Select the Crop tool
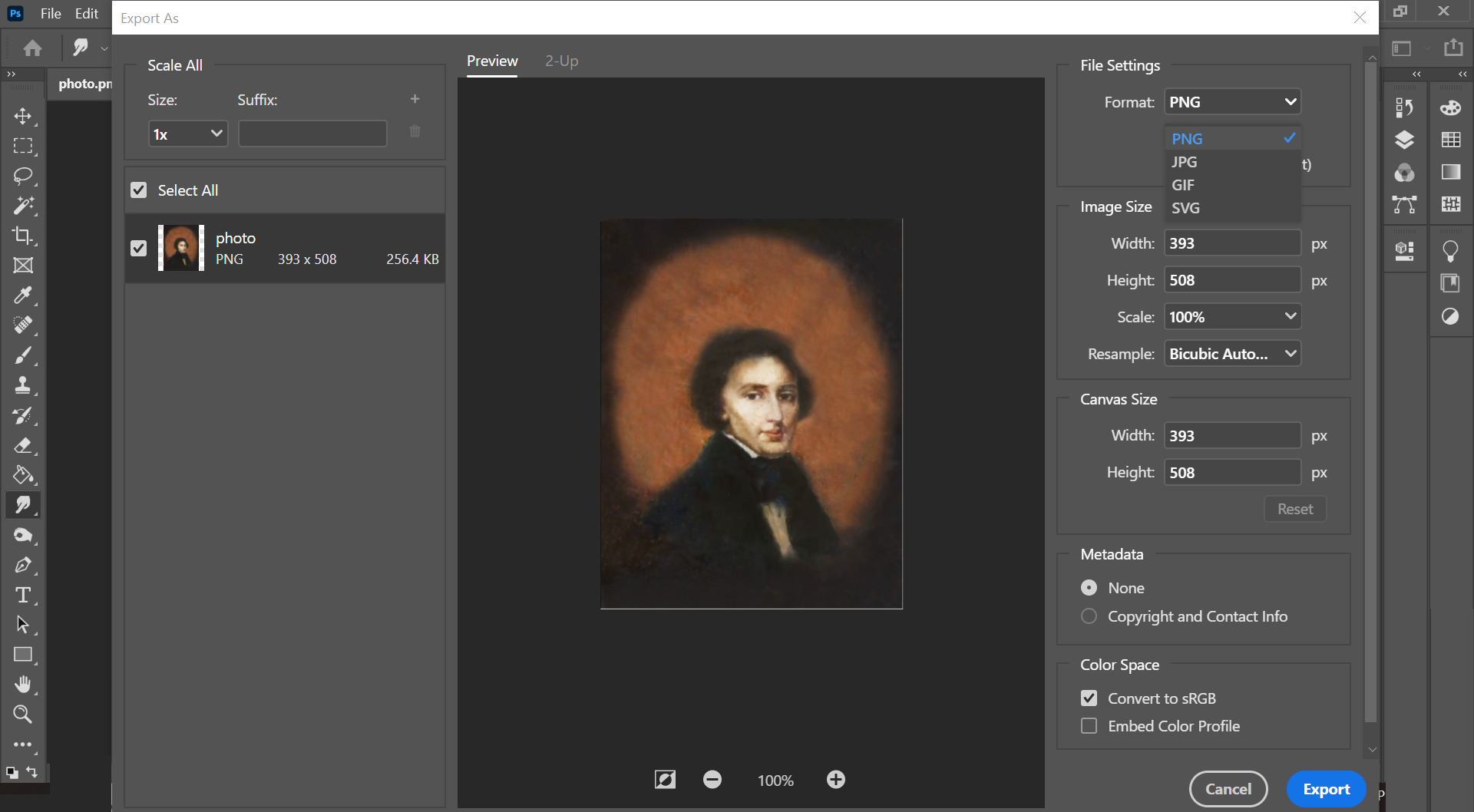 [x=23, y=236]
